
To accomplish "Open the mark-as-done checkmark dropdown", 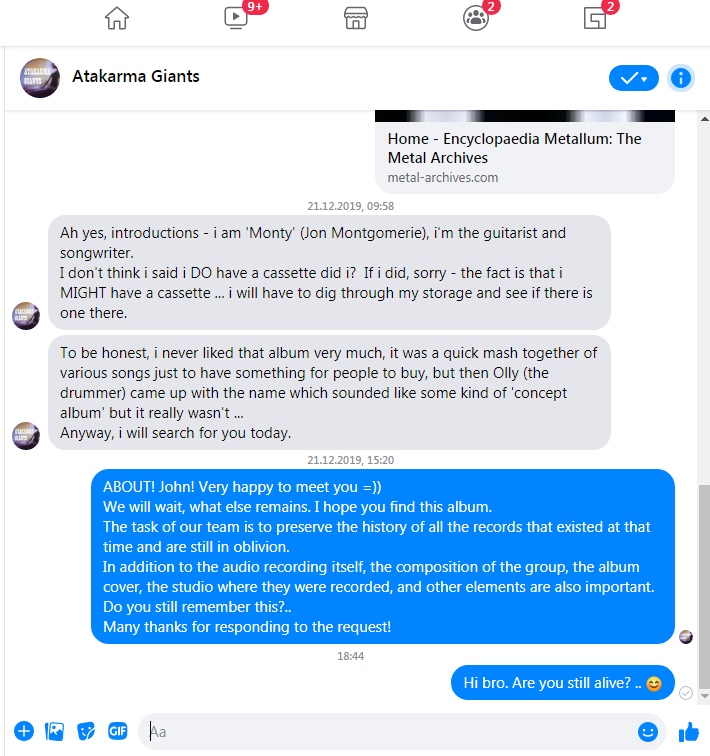I will pos(634,78).
